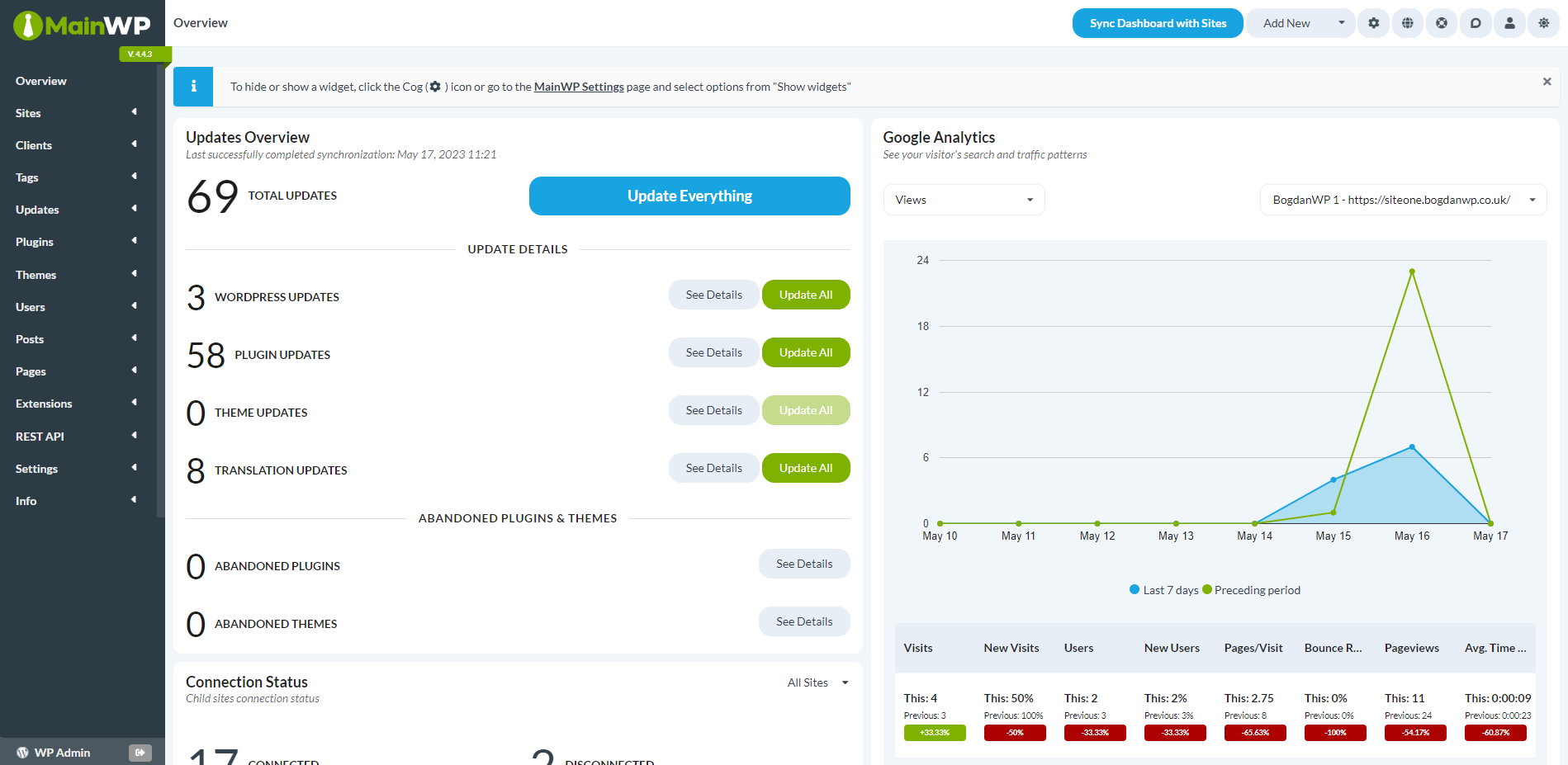Image resolution: width=1568 pixels, height=765 pixels.
Task: Expand the Plugins sidebar submenu arrow
Action: tap(134, 241)
